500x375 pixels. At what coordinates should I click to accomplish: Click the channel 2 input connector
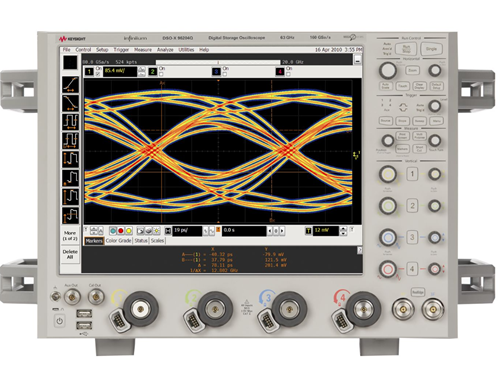click(215, 309)
